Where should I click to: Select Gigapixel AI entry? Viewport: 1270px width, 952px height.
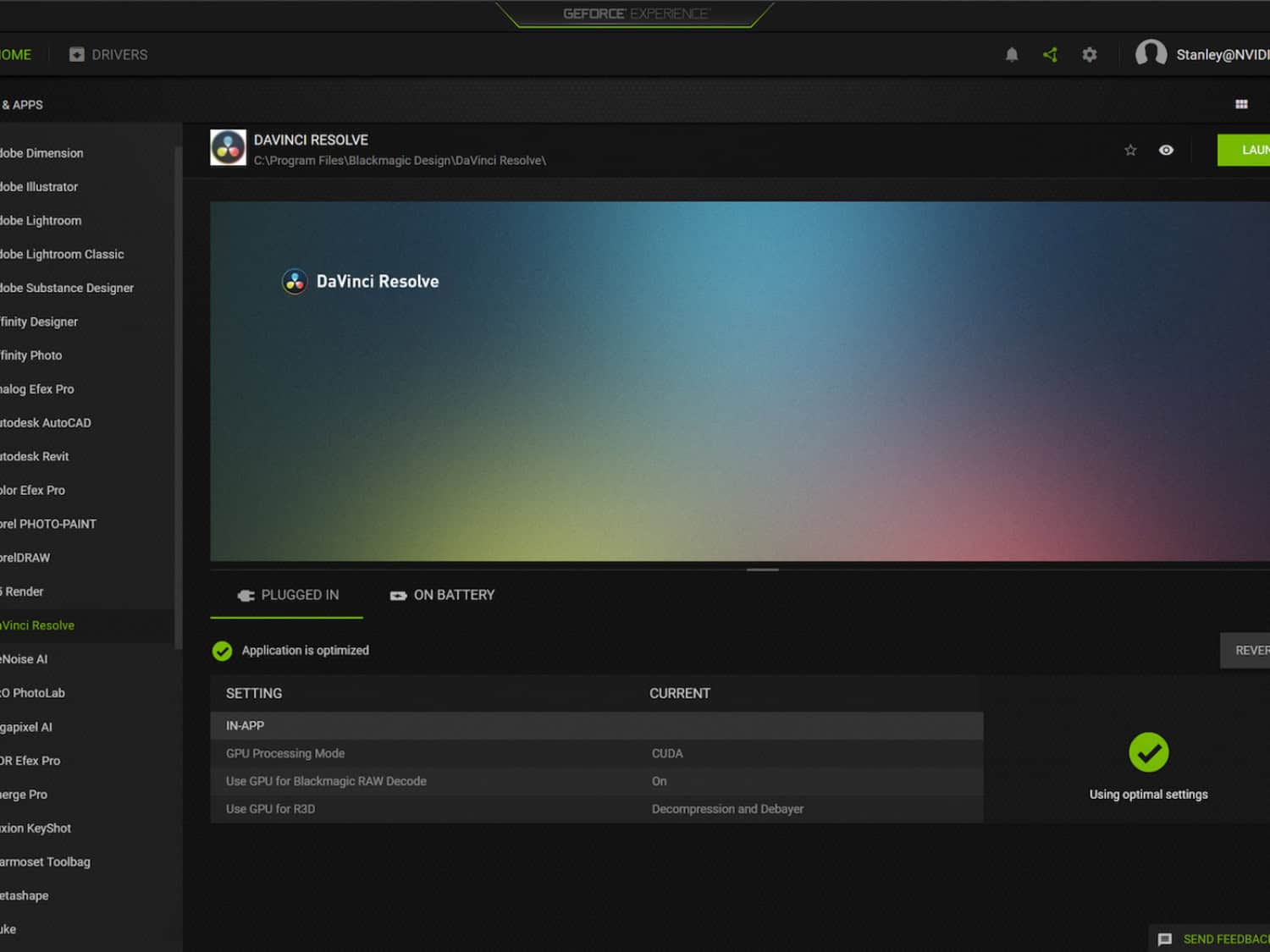(26, 727)
